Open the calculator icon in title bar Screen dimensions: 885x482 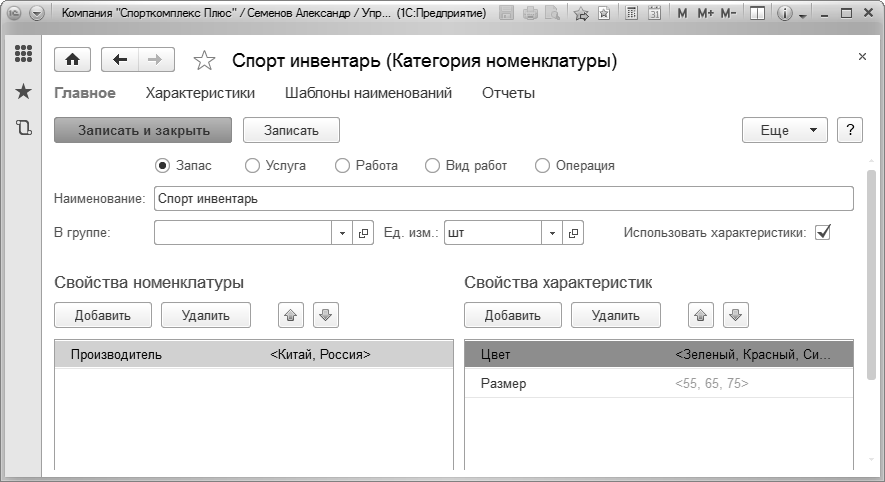[632, 13]
